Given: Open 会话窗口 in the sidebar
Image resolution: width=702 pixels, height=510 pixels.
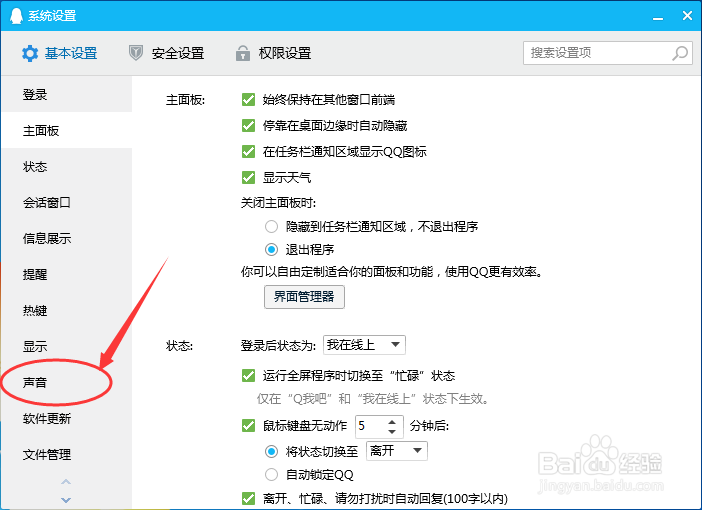Looking at the screenshot, I should click(67, 202).
